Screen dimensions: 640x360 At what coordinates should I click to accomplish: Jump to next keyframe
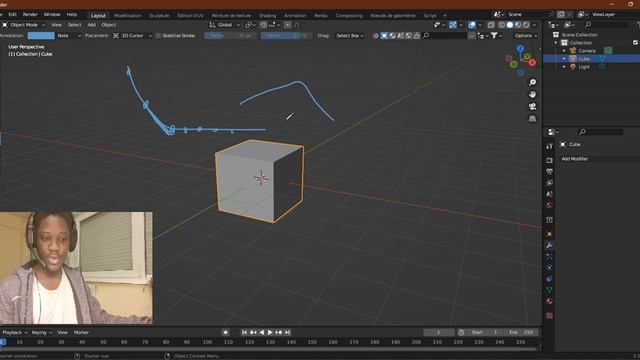(x=279, y=333)
